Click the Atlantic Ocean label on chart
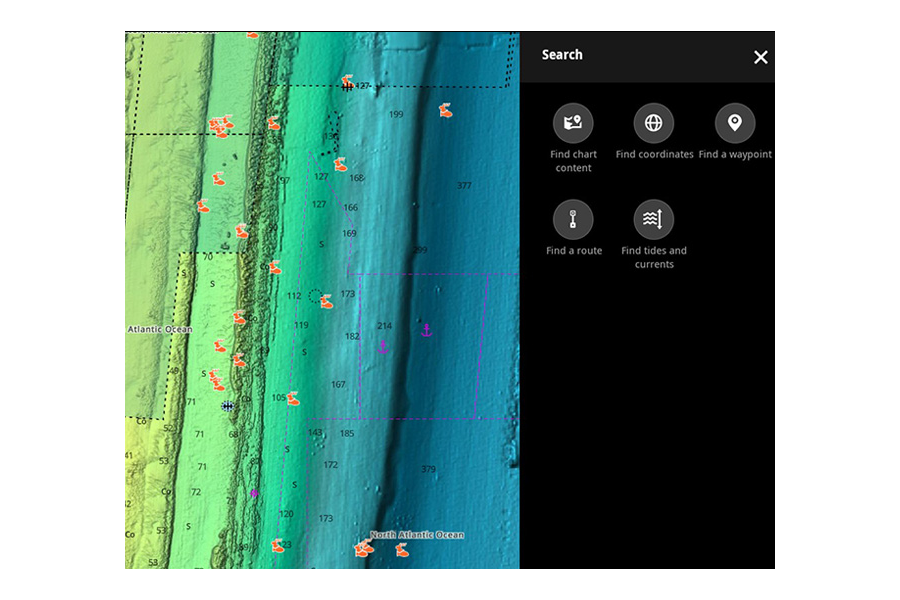 (x=160, y=329)
